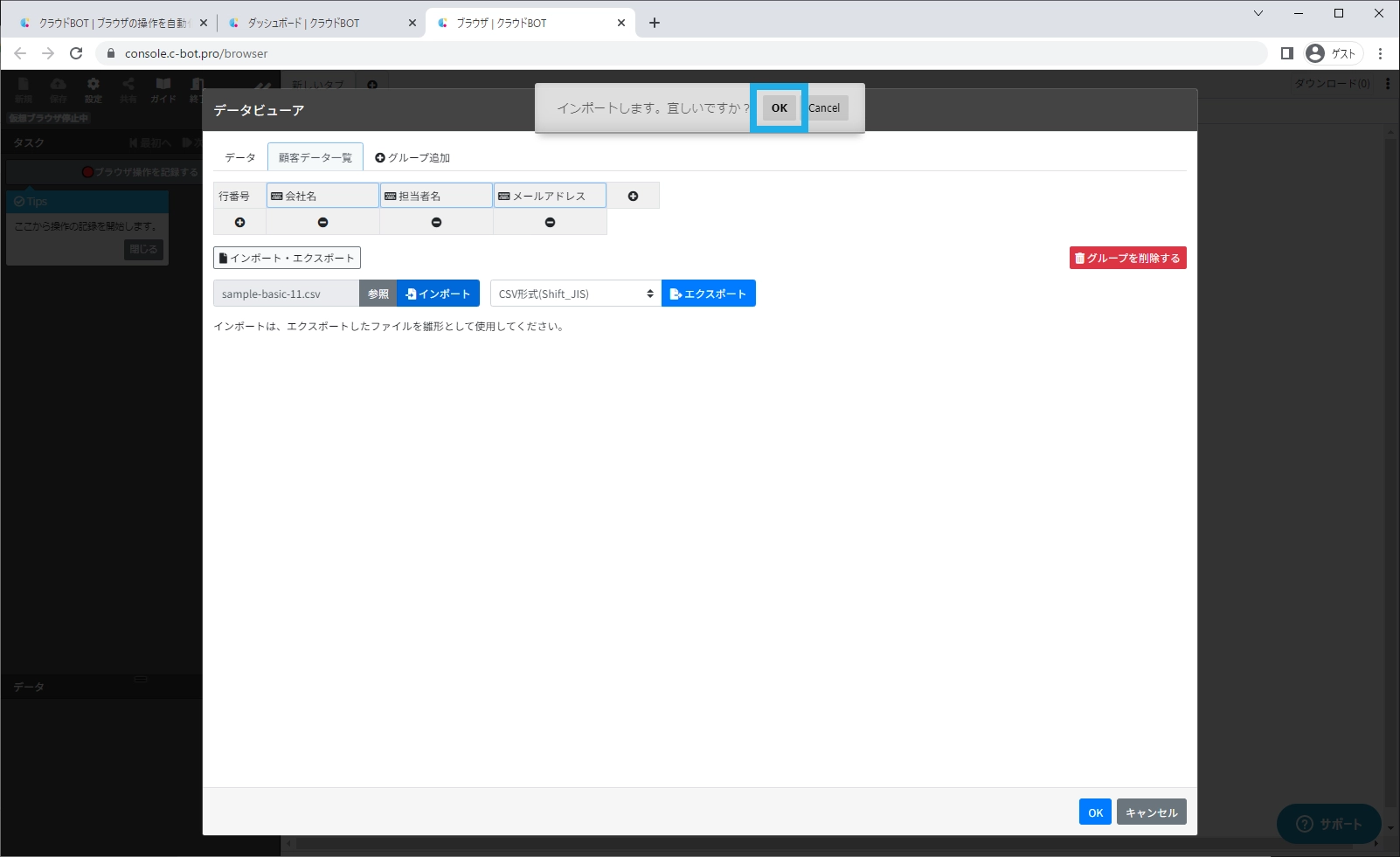Select the 顧客データ一覧 tab

point(315,157)
